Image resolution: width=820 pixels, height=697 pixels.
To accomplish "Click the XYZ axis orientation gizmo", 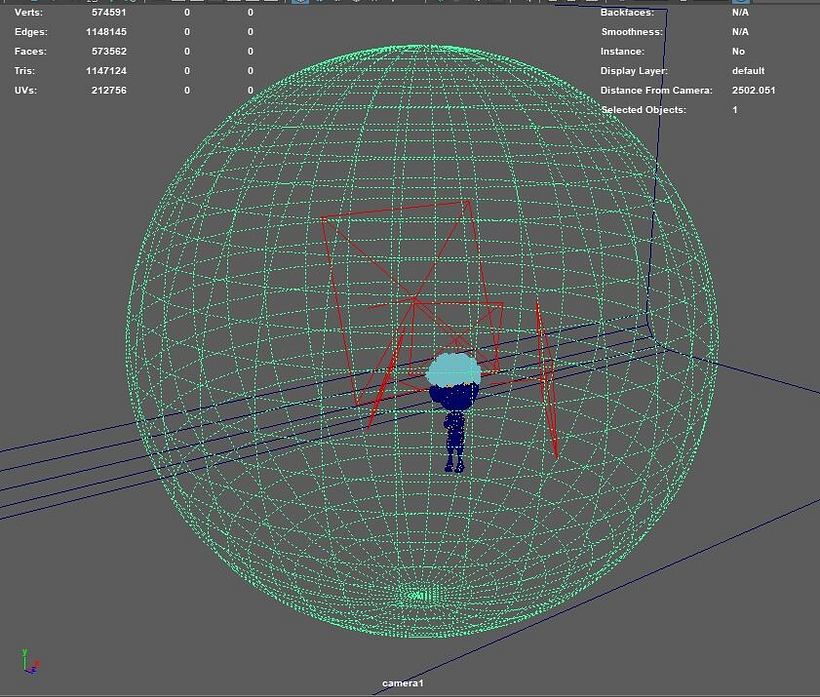I will pyautogui.click(x=29, y=661).
